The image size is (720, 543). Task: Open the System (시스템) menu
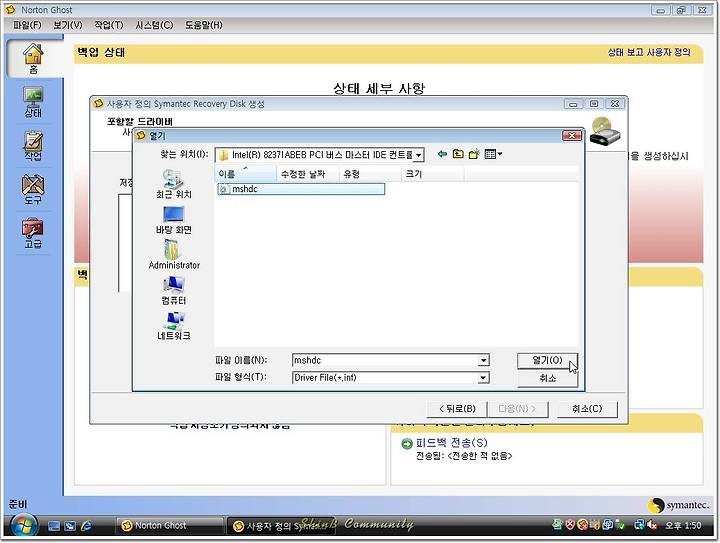pos(154,25)
